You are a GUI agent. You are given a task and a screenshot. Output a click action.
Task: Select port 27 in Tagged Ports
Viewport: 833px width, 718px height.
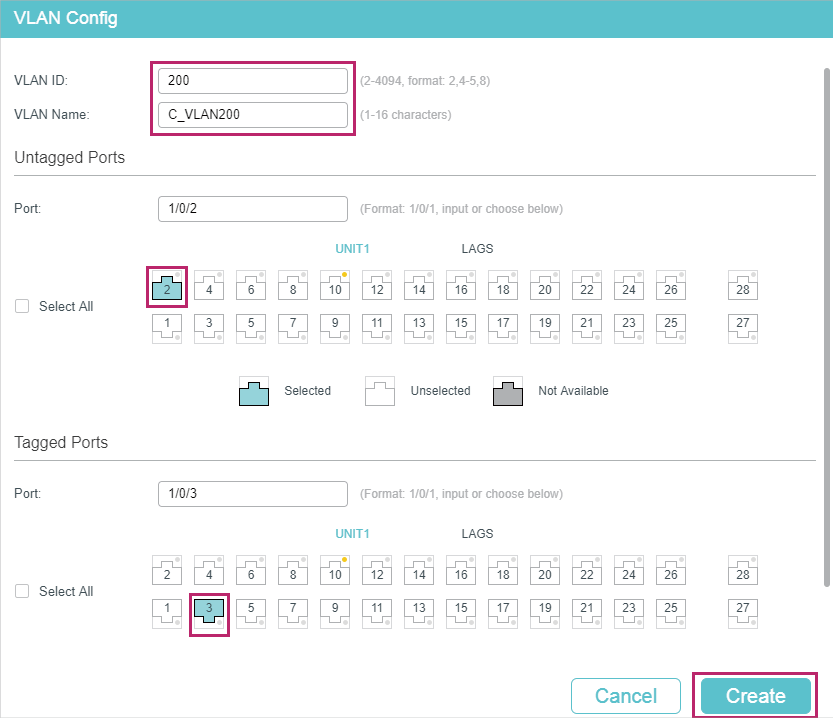743,613
